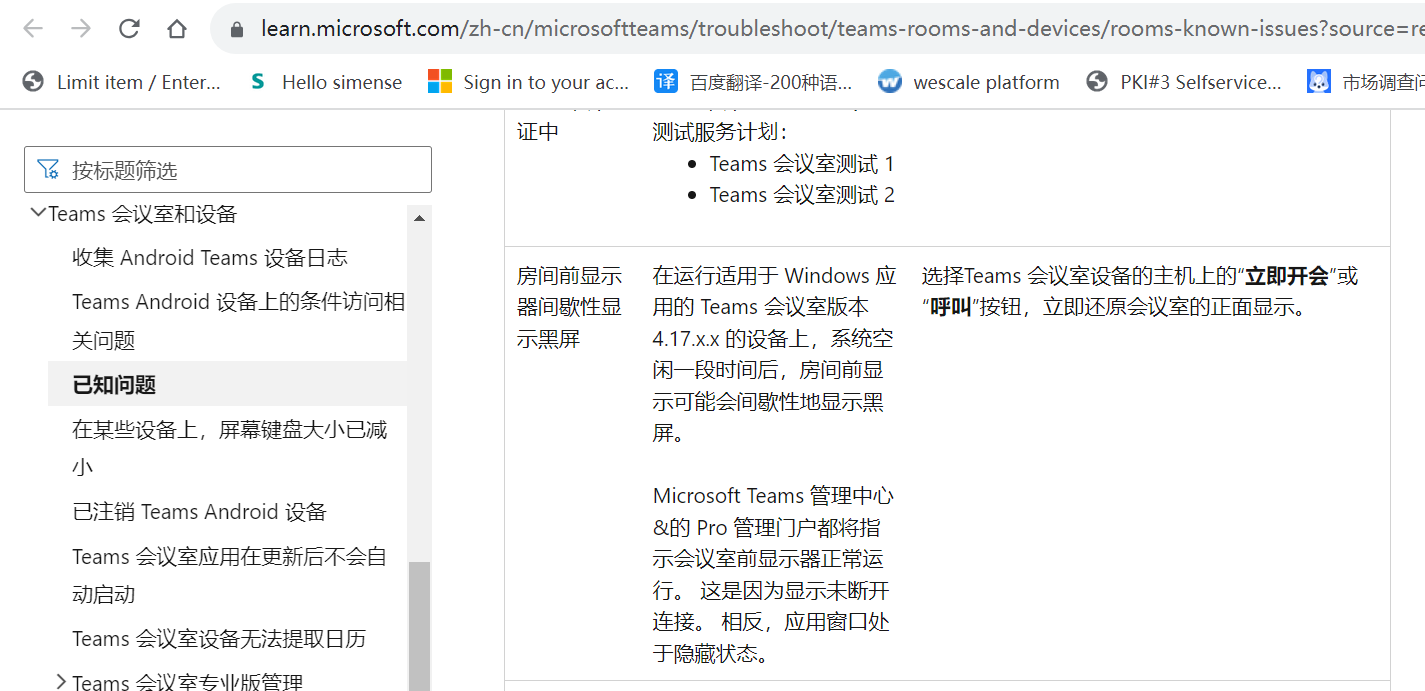
Task: Click 'Teams 会议室测试 1' list item
Action: pyautogui.click(x=802, y=164)
